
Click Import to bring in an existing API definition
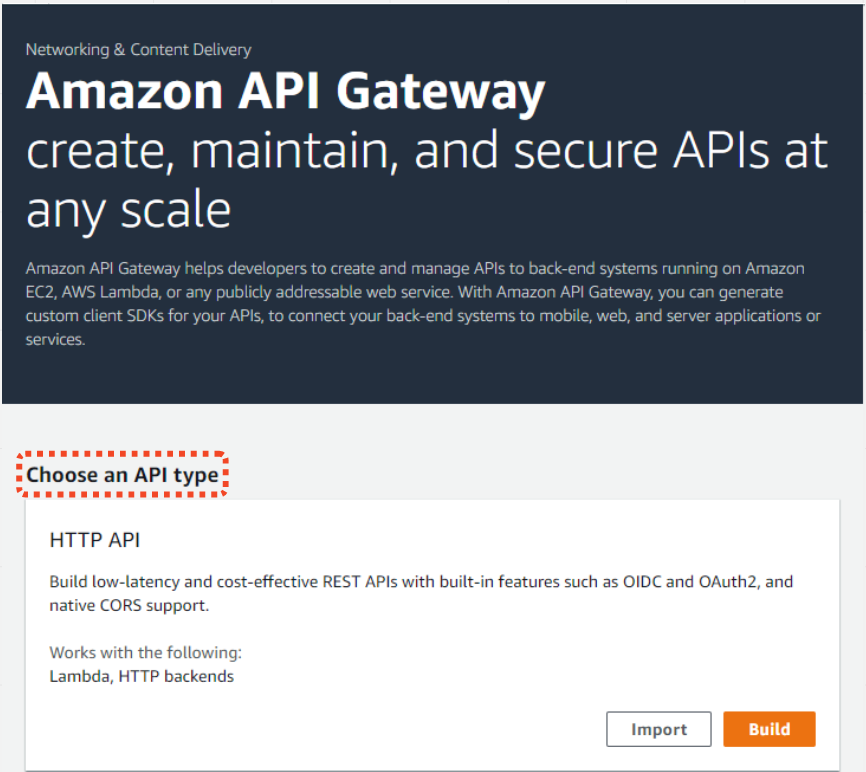click(658, 729)
